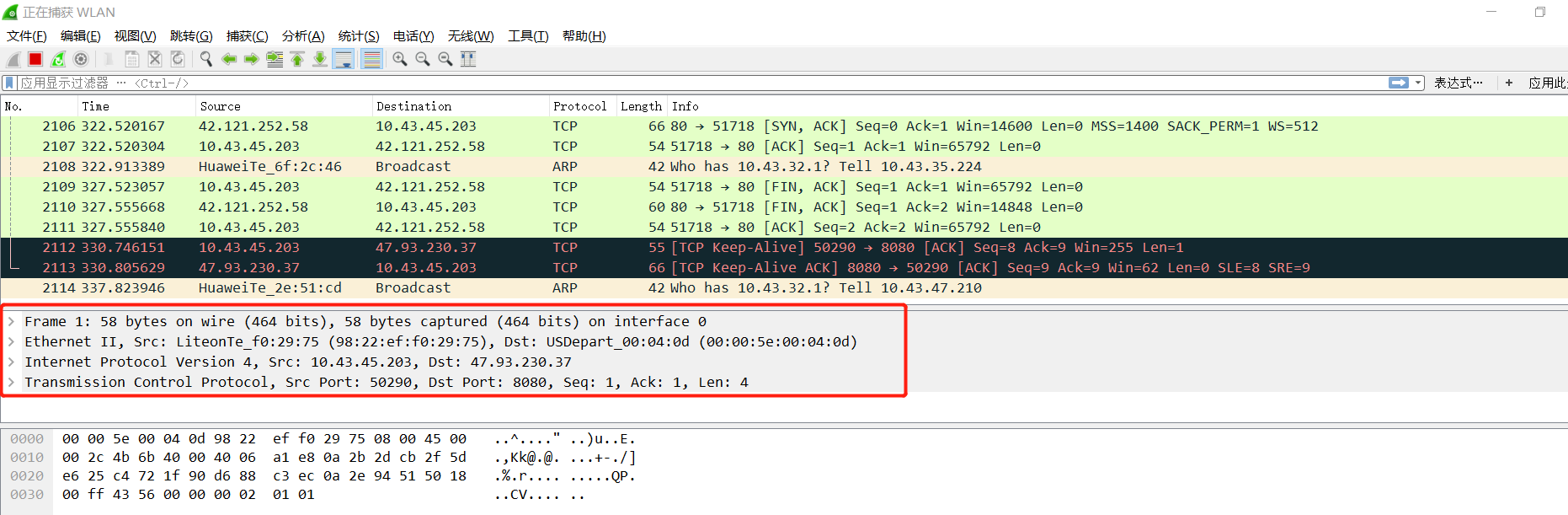This screenshot has width=1568, height=515.
Task: Stop the running capture with red square
Action: [x=35, y=59]
